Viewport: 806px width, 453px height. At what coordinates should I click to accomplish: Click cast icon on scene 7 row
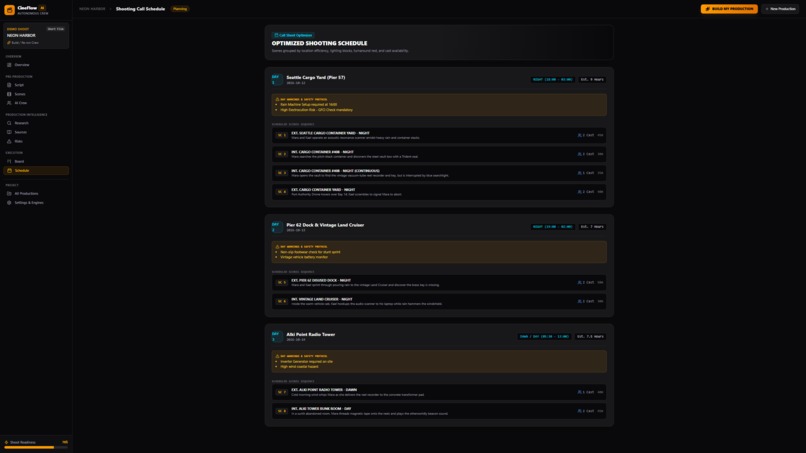point(579,392)
